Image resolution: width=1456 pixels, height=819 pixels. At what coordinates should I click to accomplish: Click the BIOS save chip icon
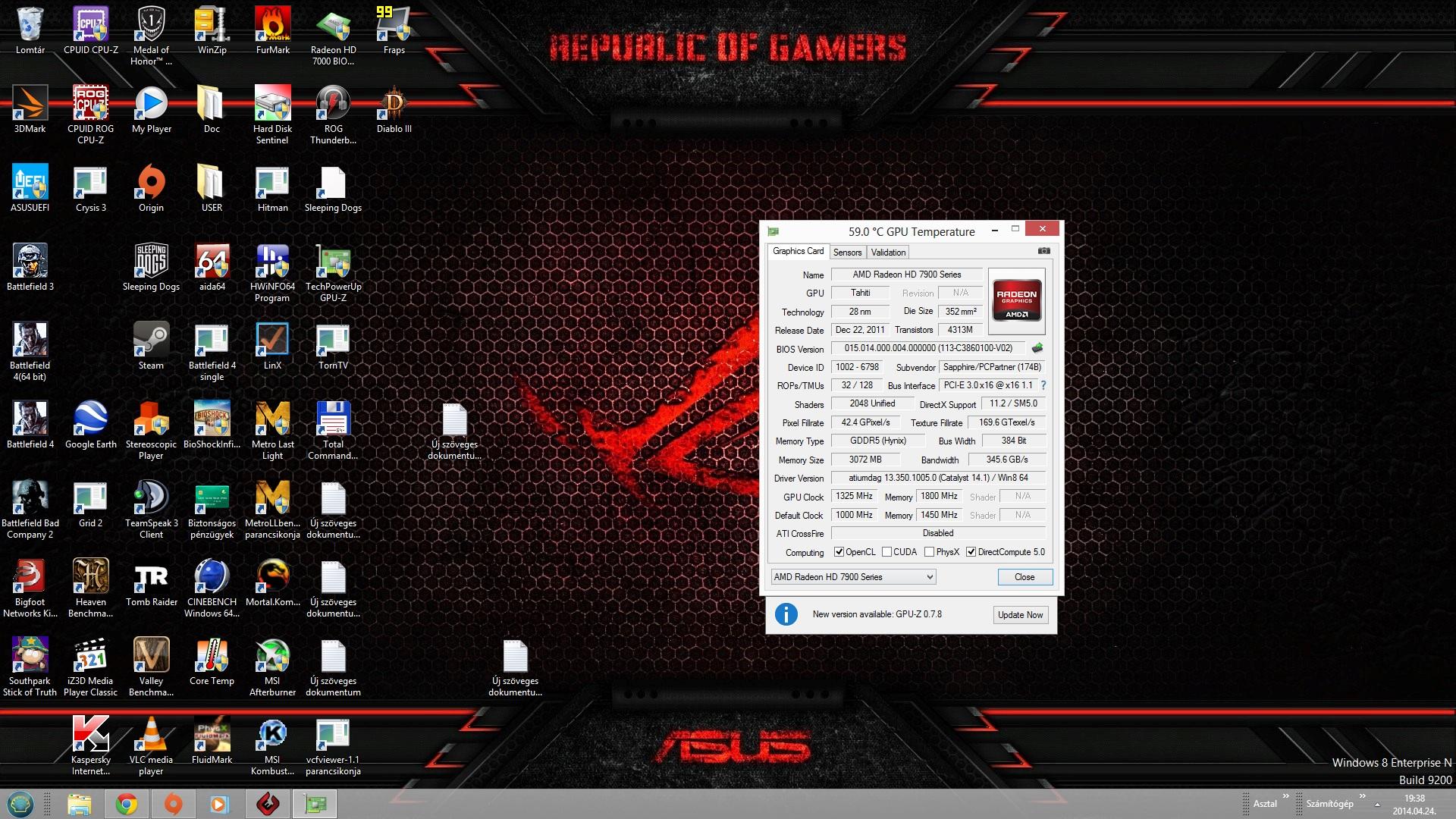click(x=1037, y=348)
